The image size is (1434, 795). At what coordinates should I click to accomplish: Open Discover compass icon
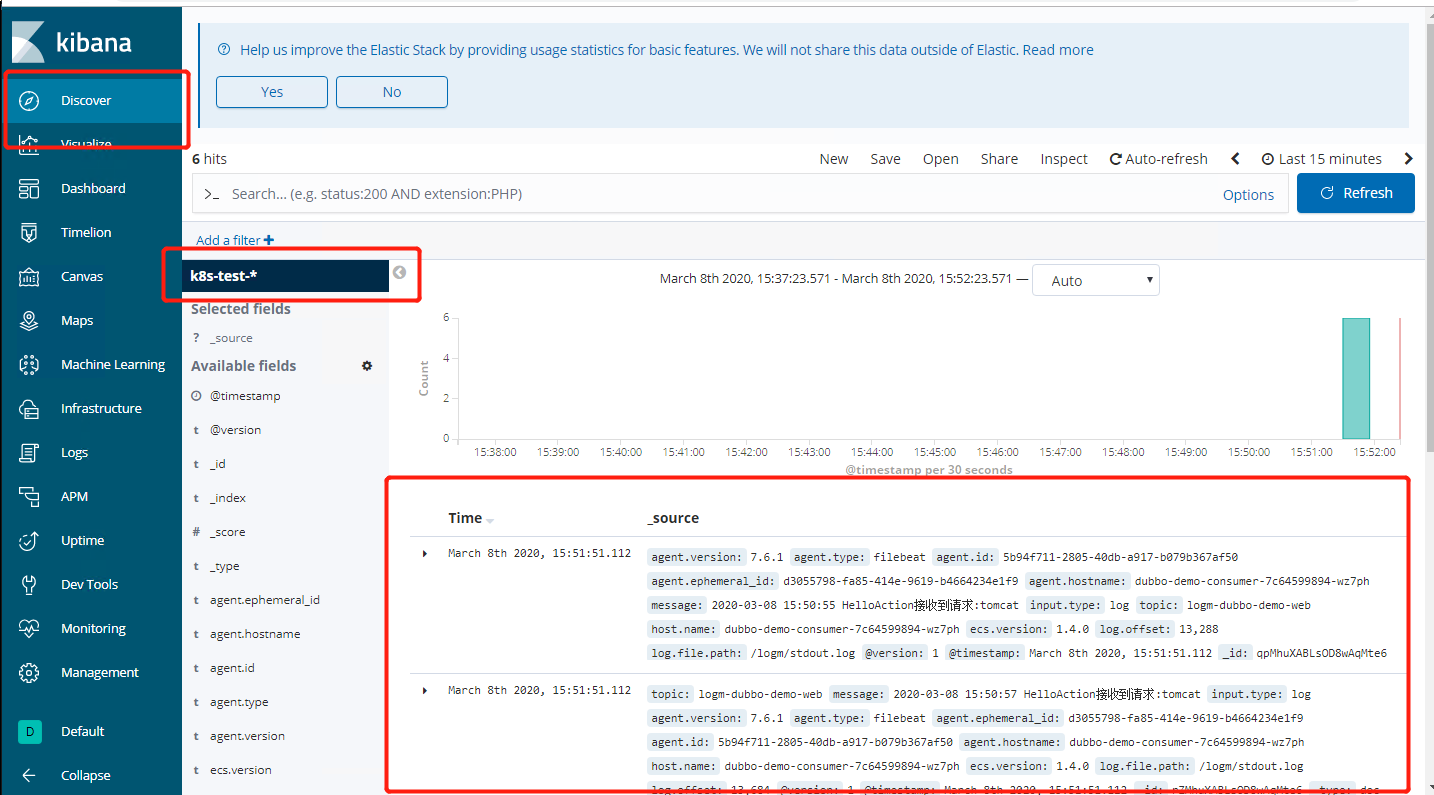29,100
